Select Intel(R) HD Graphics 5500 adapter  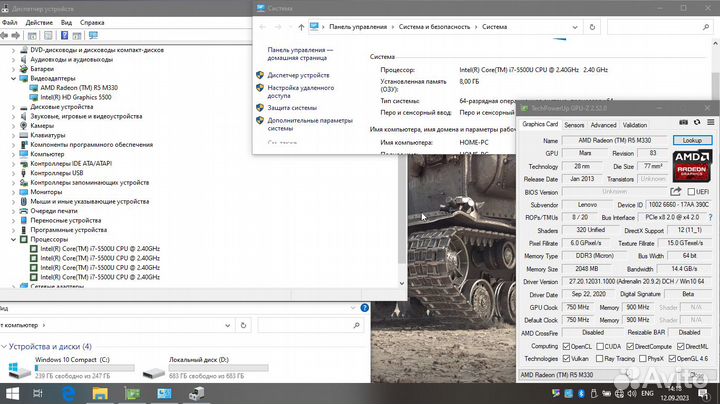click(76, 97)
